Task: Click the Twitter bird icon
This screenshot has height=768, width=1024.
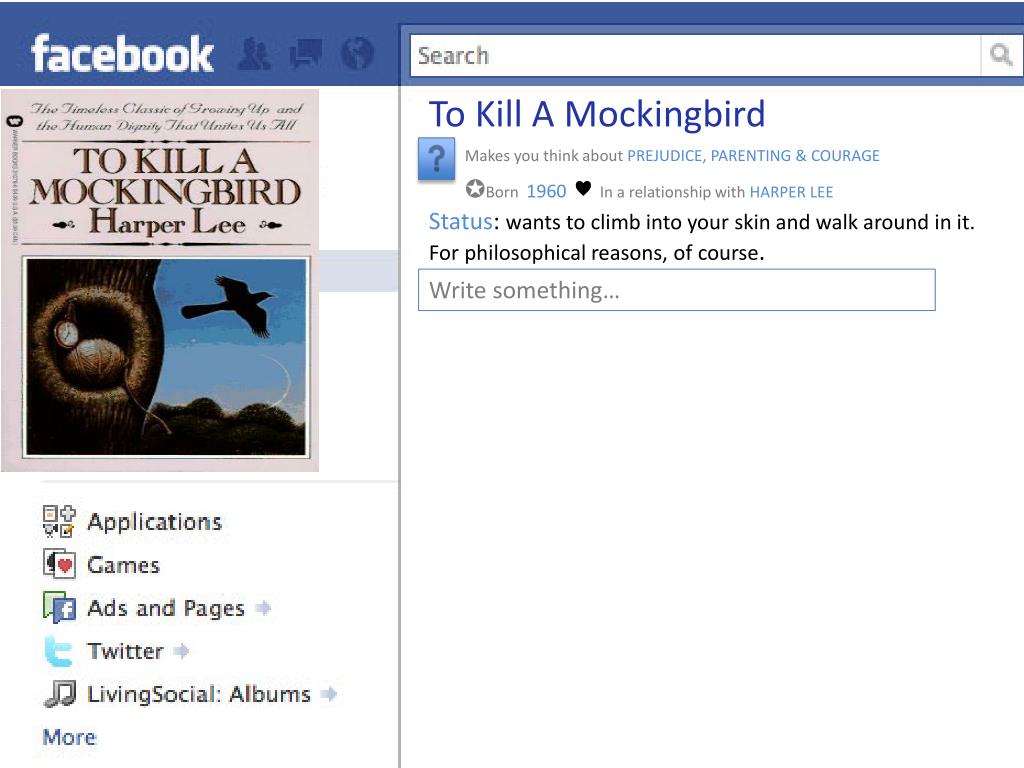Action: pyautogui.click(x=59, y=651)
